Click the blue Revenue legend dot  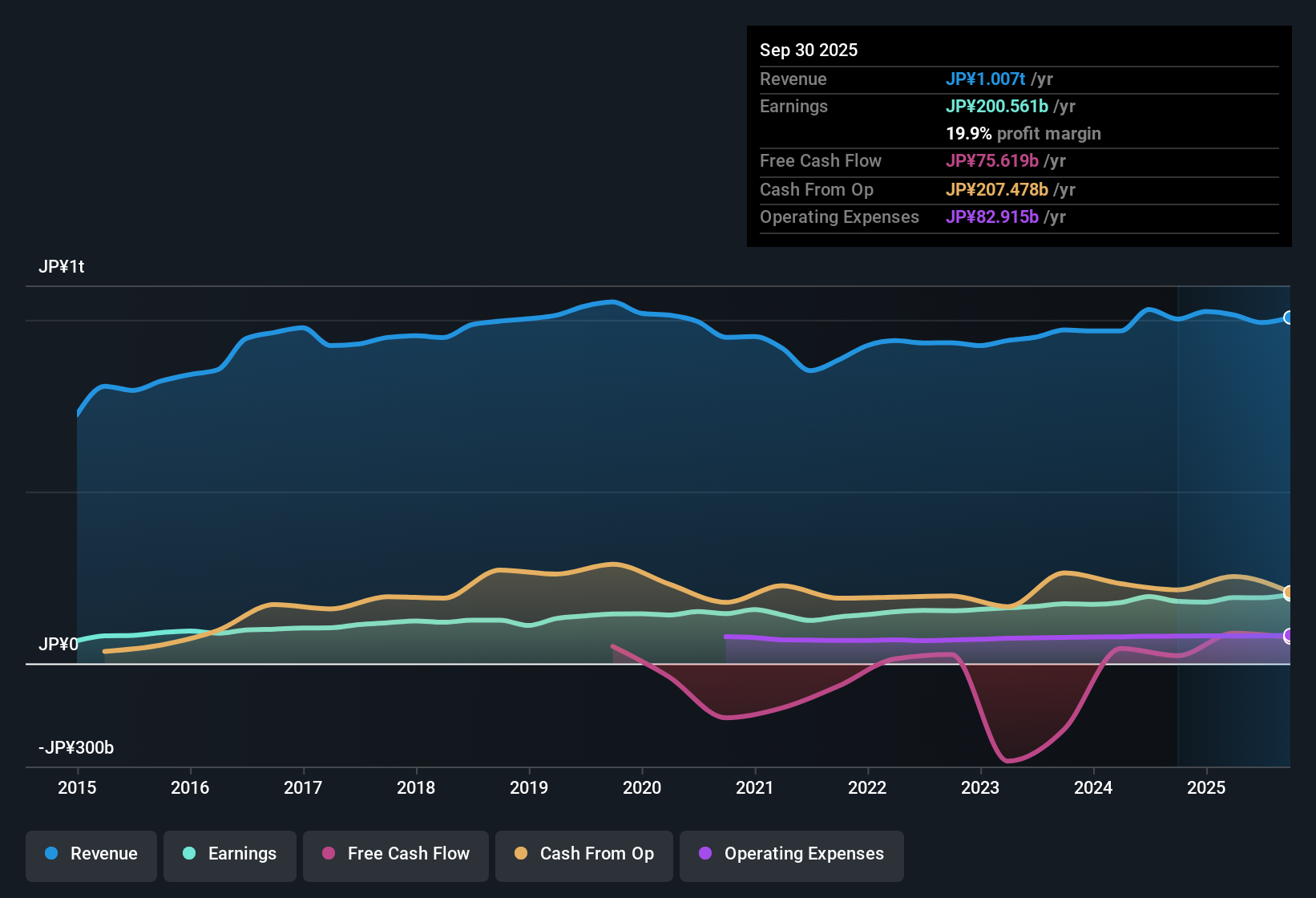point(51,854)
